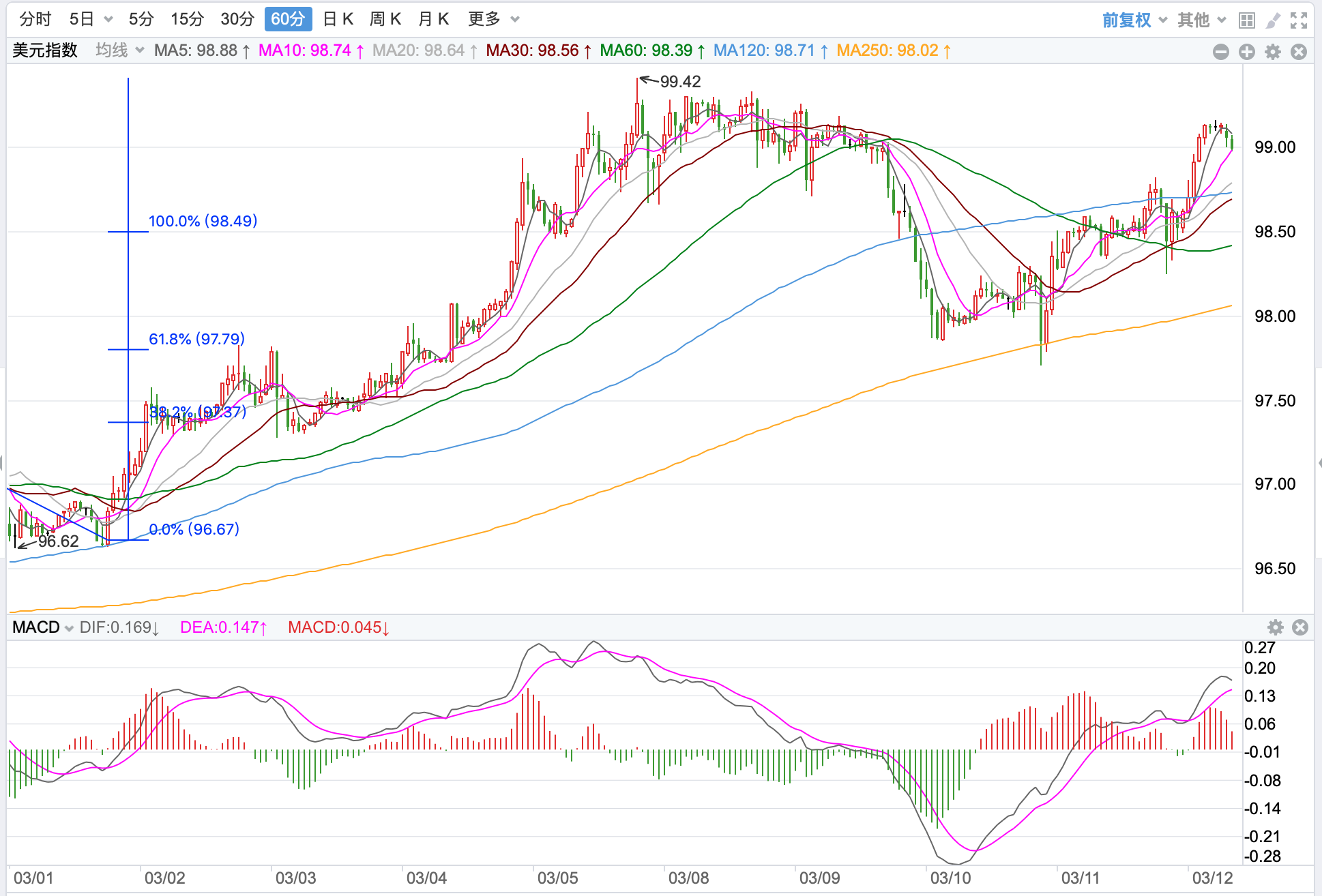This screenshot has width=1322, height=896.
Task: Open the multi-chart grid layout icon
Action: [1247, 20]
